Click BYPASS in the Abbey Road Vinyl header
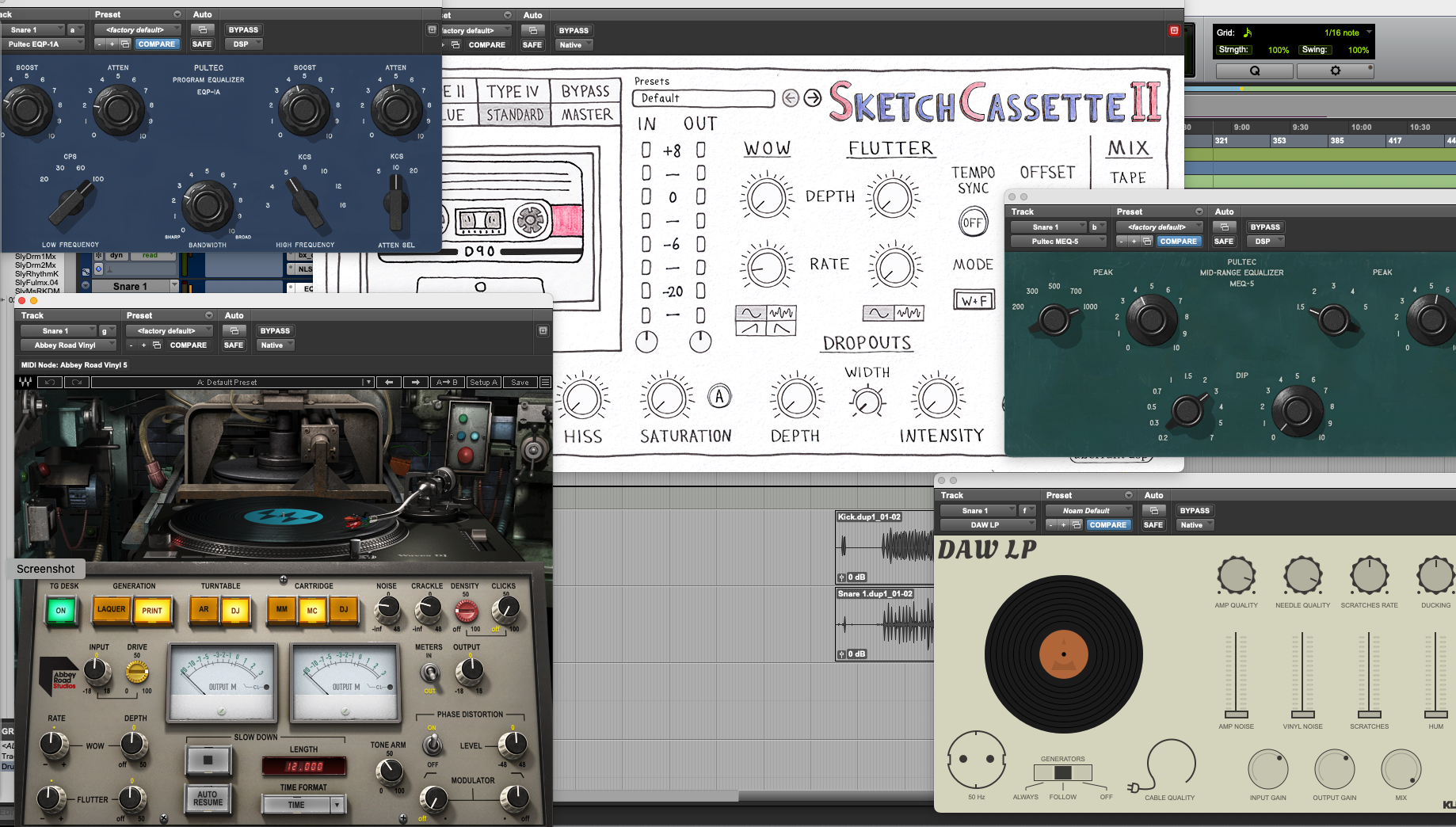 pyautogui.click(x=276, y=331)
